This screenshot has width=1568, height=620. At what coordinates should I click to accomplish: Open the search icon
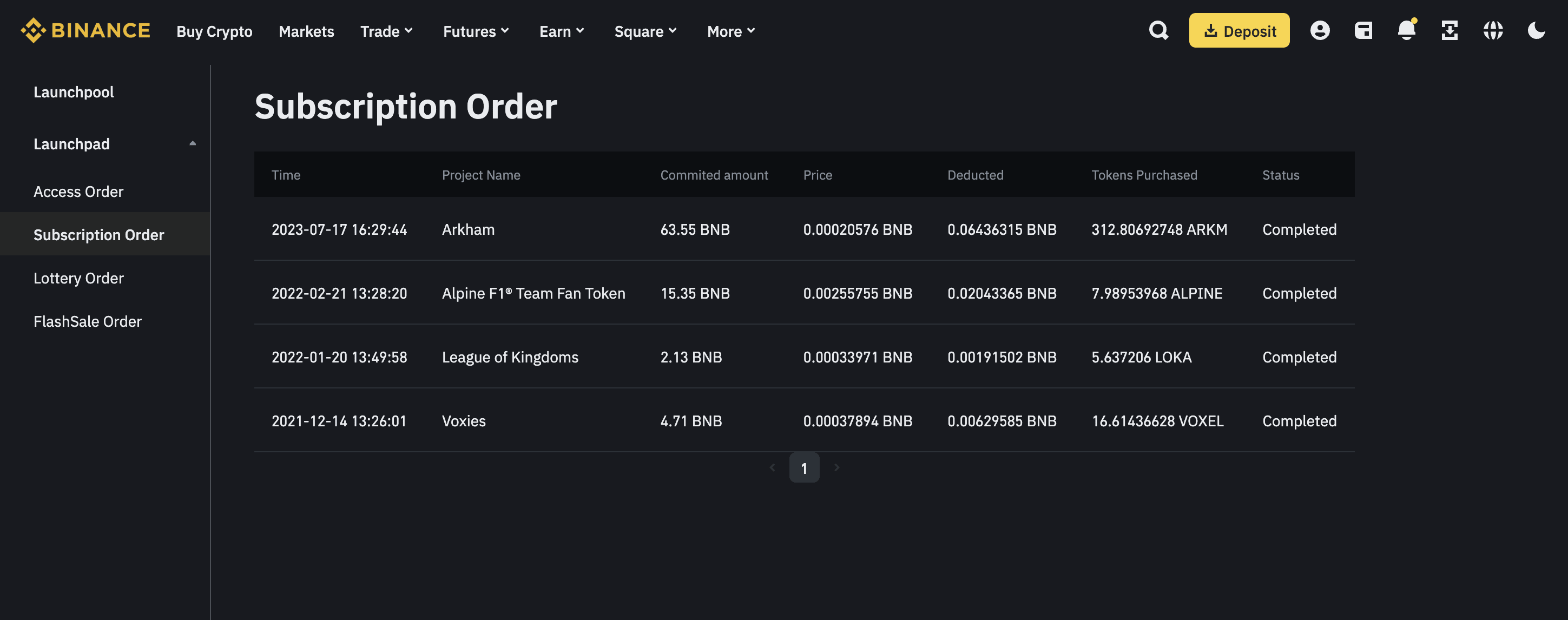(1158, 30)
